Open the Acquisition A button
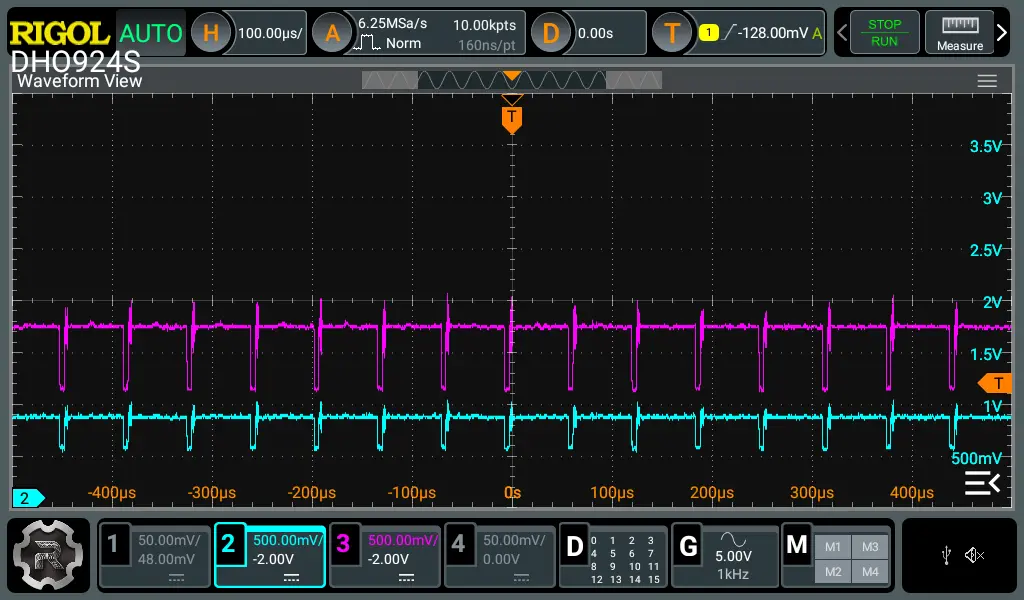 (x=332, y=33)
